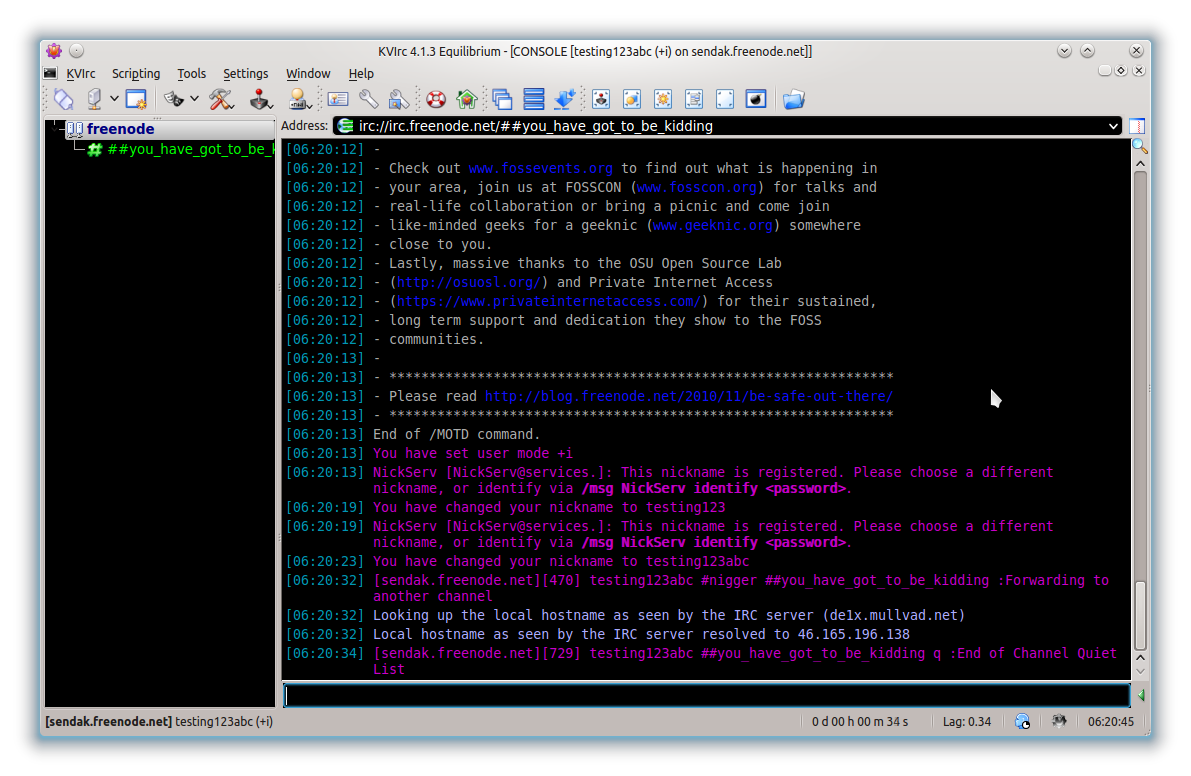The width and height of the screenshot is (1191, 776).
Task: Open the www.fosscon.org link
Action: click(697, 188)
